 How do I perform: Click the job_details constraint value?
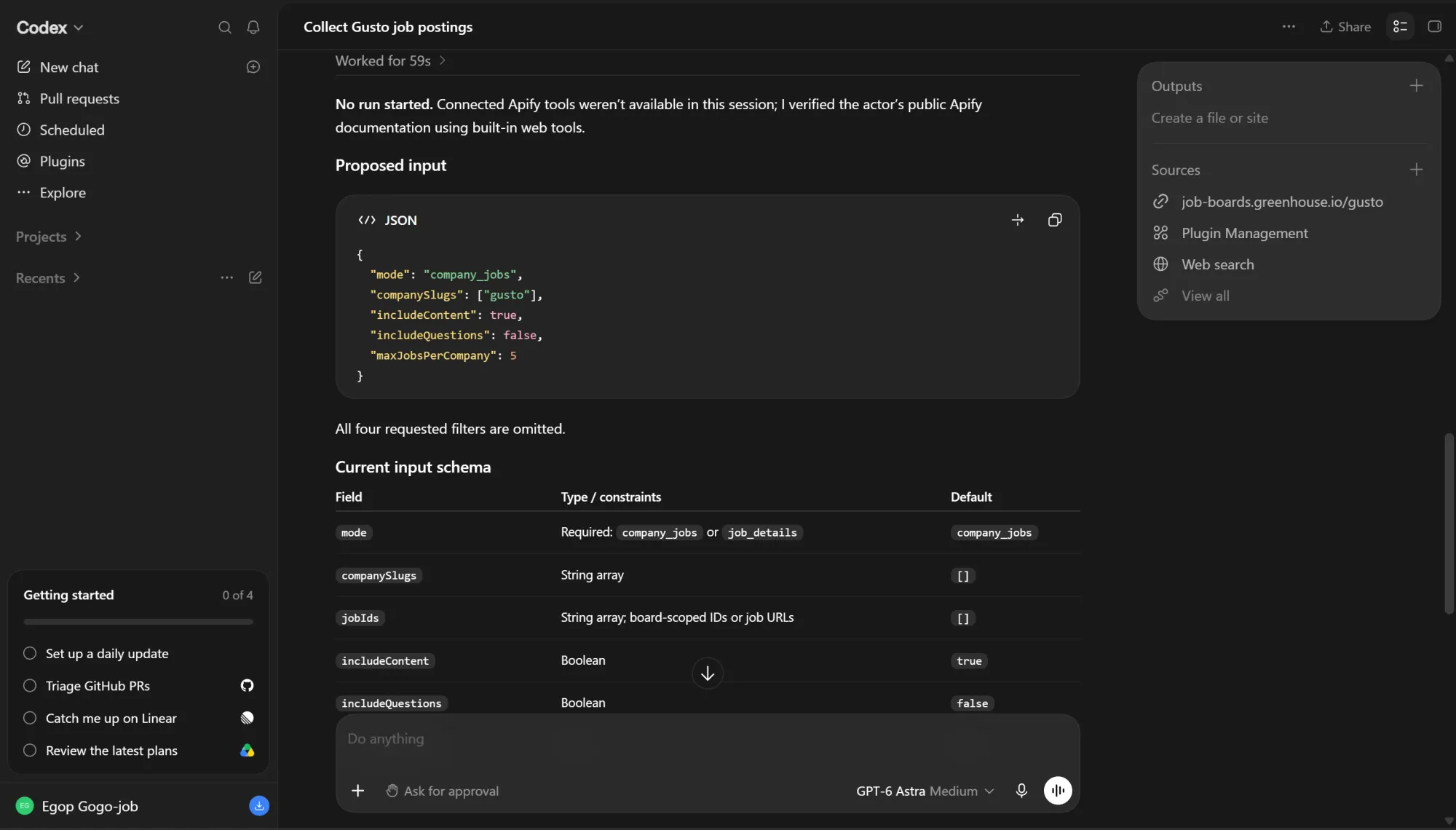tap(762, 533)
